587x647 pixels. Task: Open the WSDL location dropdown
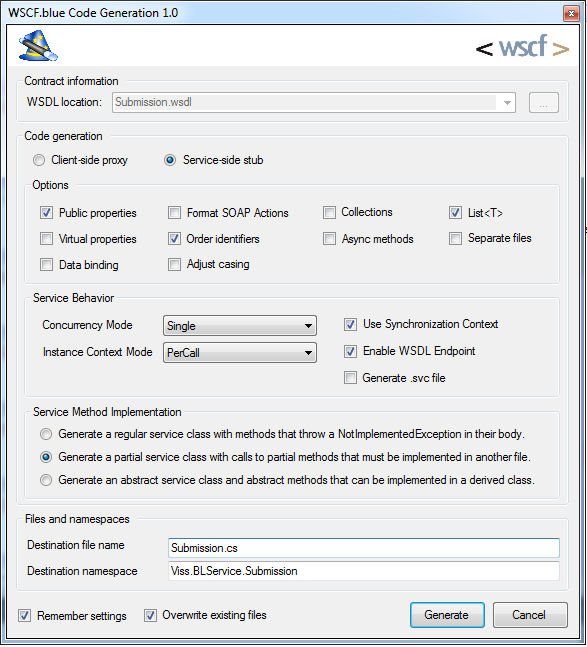point(507,102)
